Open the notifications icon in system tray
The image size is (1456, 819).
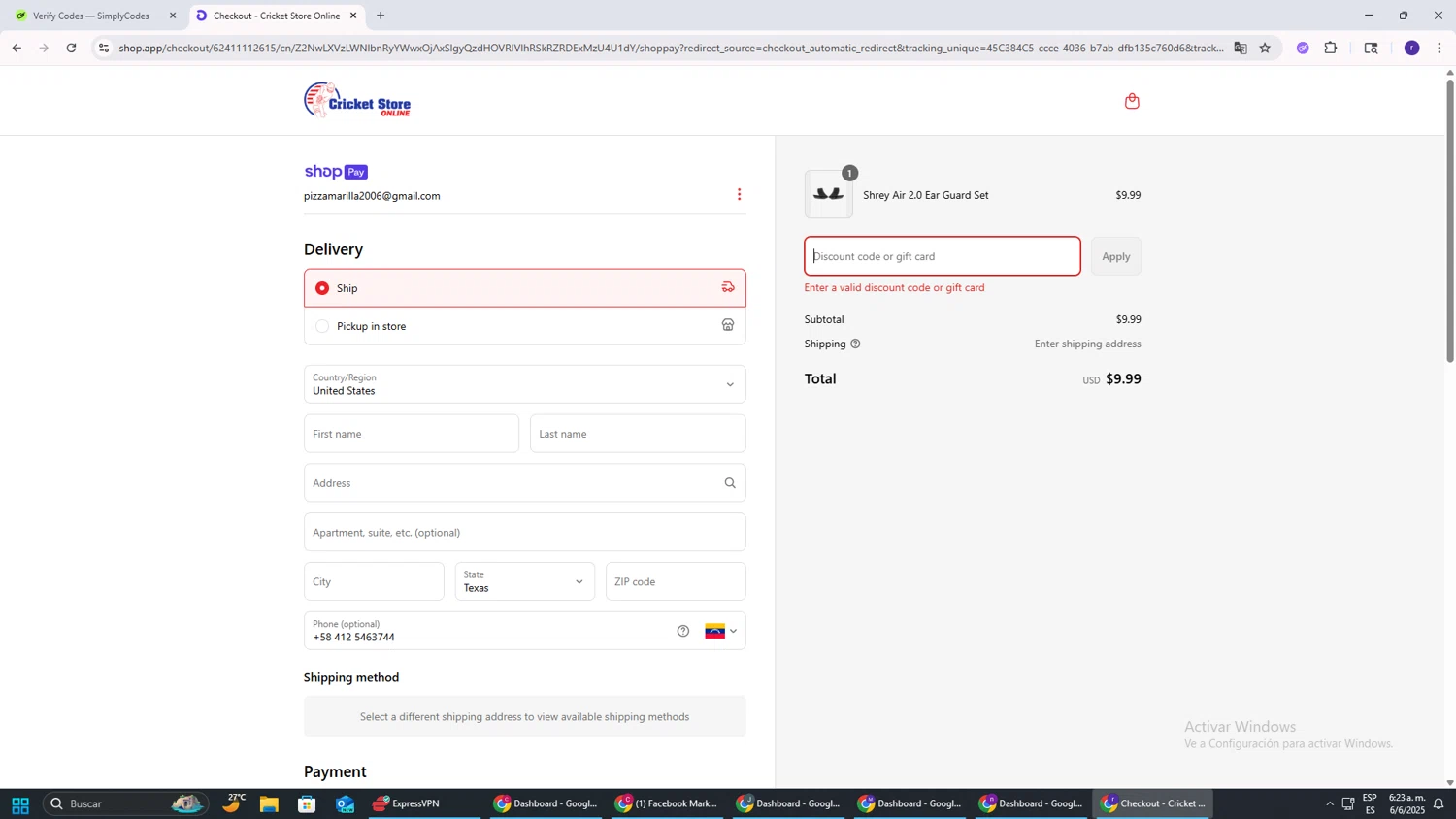[x=1439, y=804]
